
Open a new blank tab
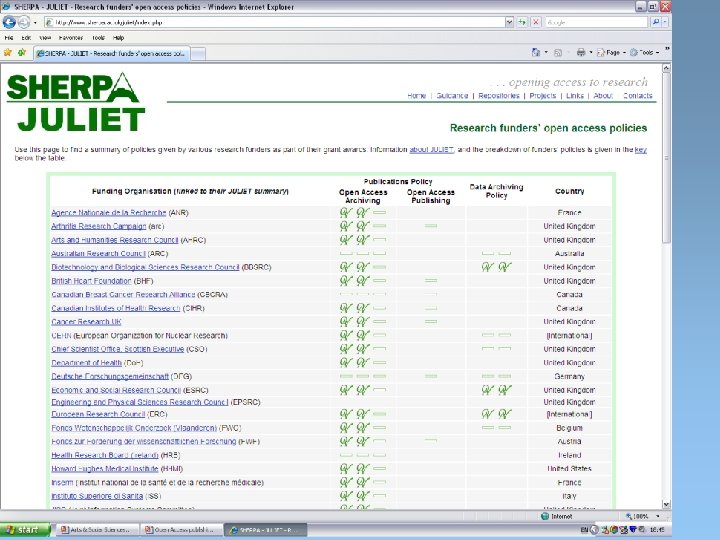click(198, 54)
